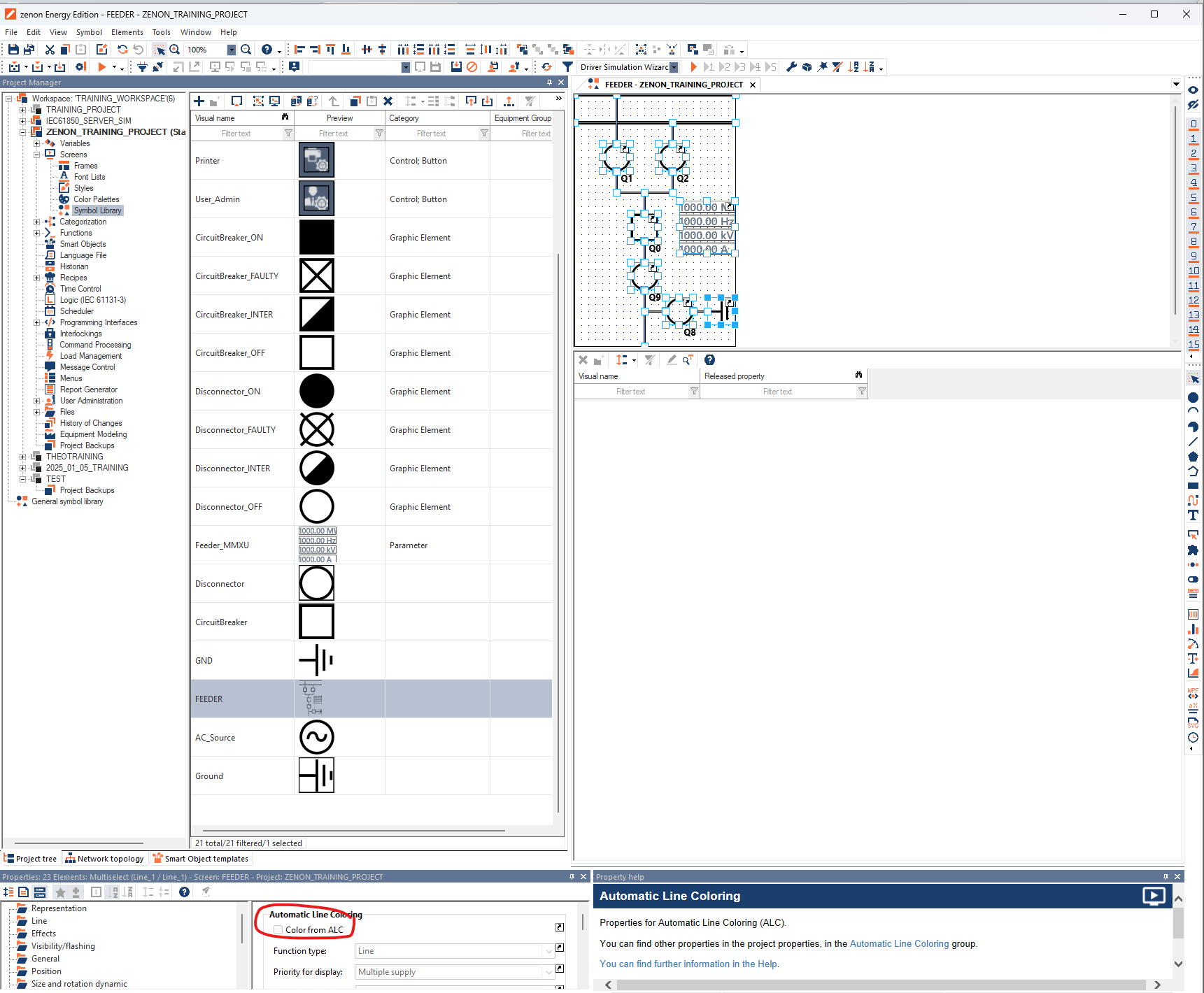Enable the Color from ALC checkbox

pyautogui.click(x=278, y=929)
